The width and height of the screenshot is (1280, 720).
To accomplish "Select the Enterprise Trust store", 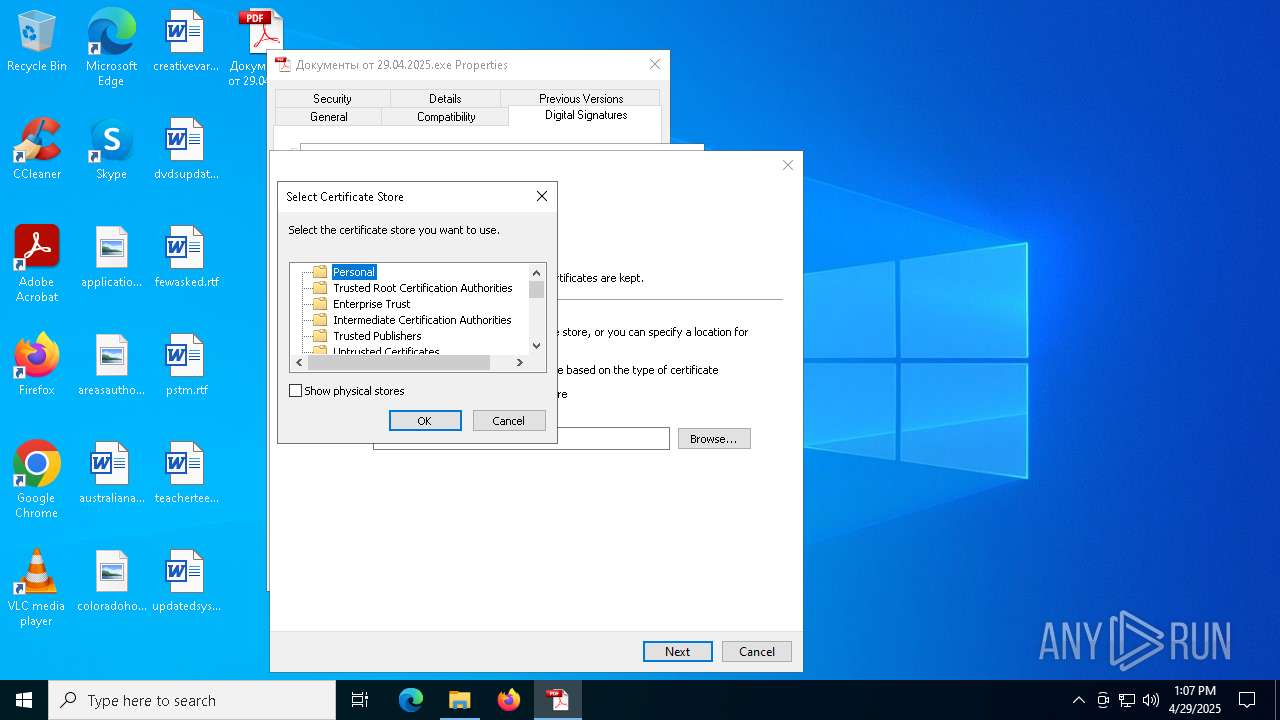I will (x=371, y=304).
